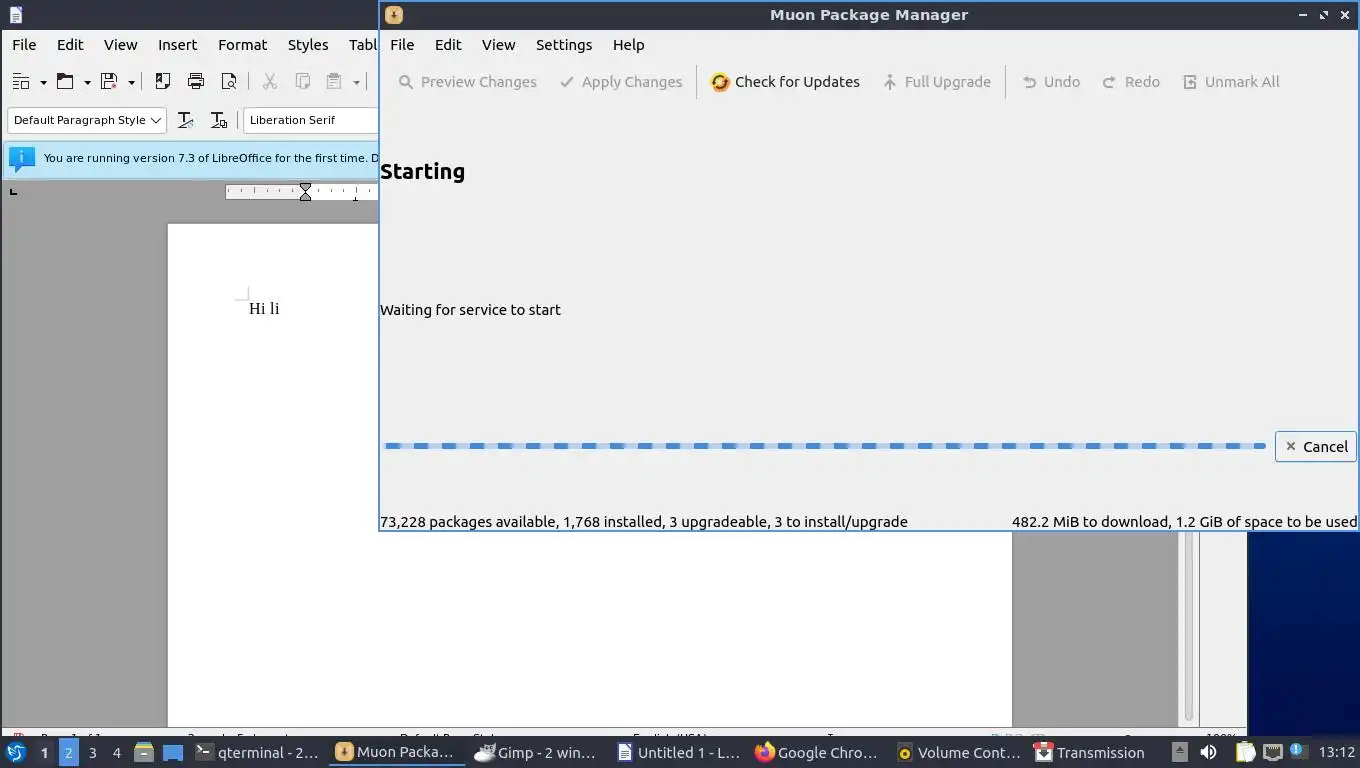Open Muon Package Manager File menu
Screen dimensions: 1360x768
pos(402,45)
